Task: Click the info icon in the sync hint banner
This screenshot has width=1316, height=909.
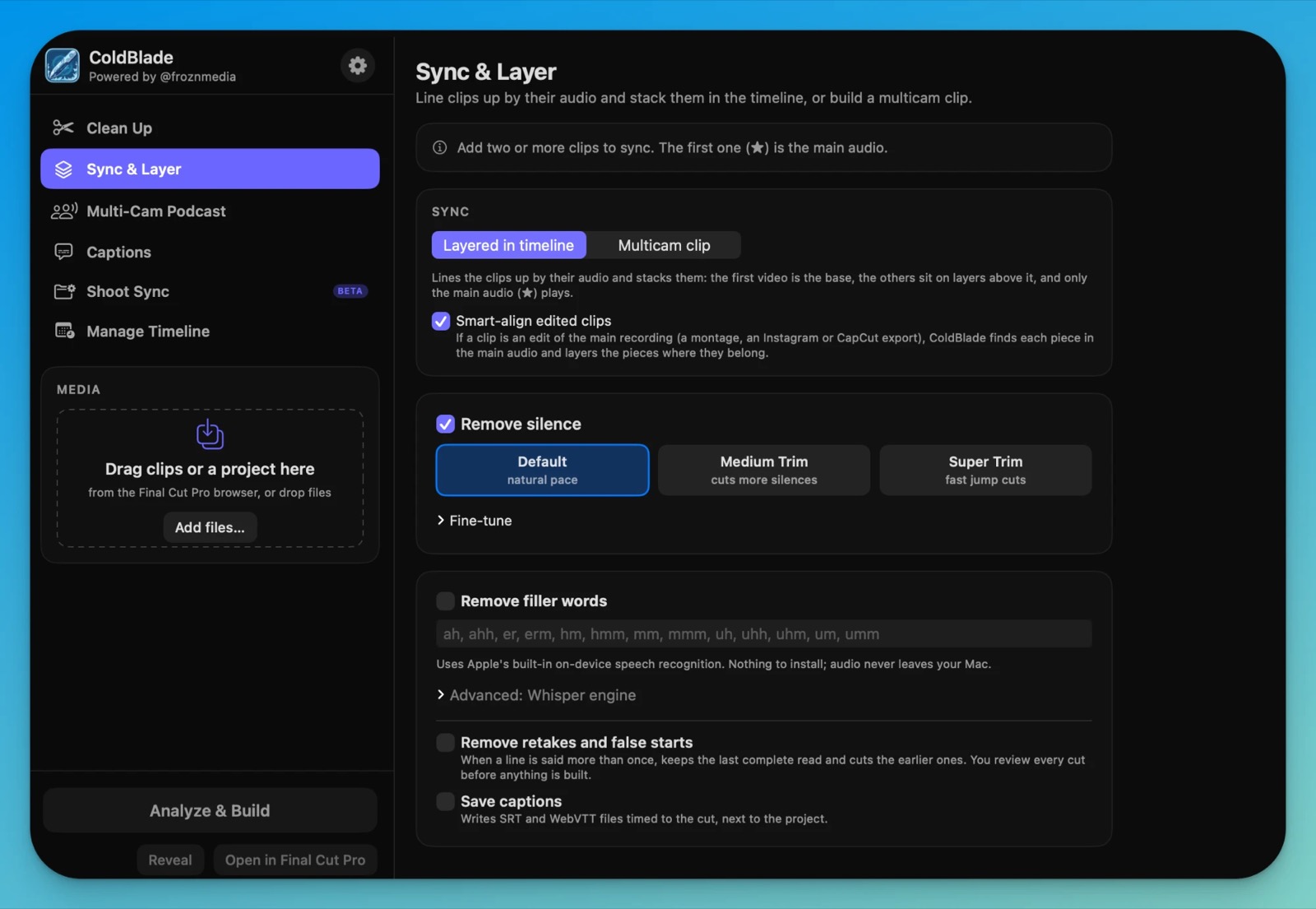Action: pos(440,148)
